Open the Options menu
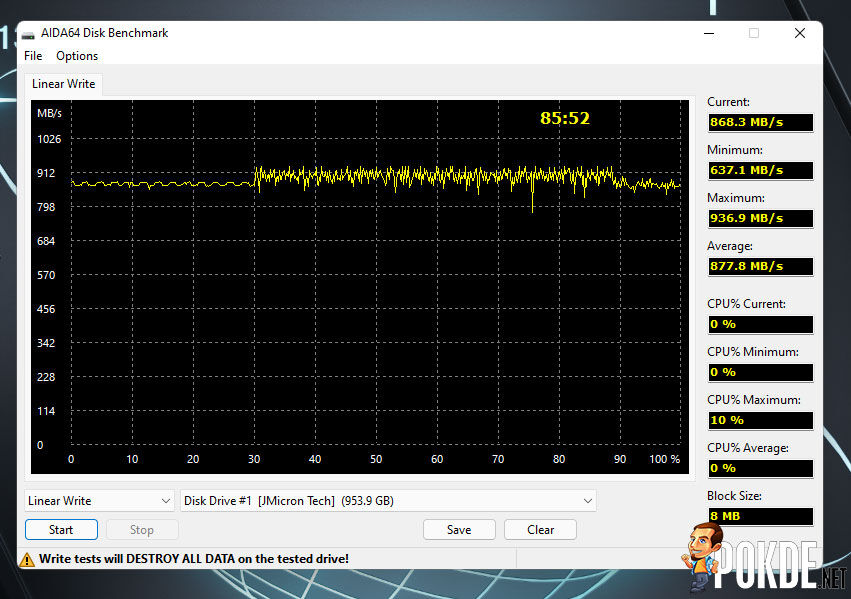This screenshot has width=851, height=599. coord(77,56)
